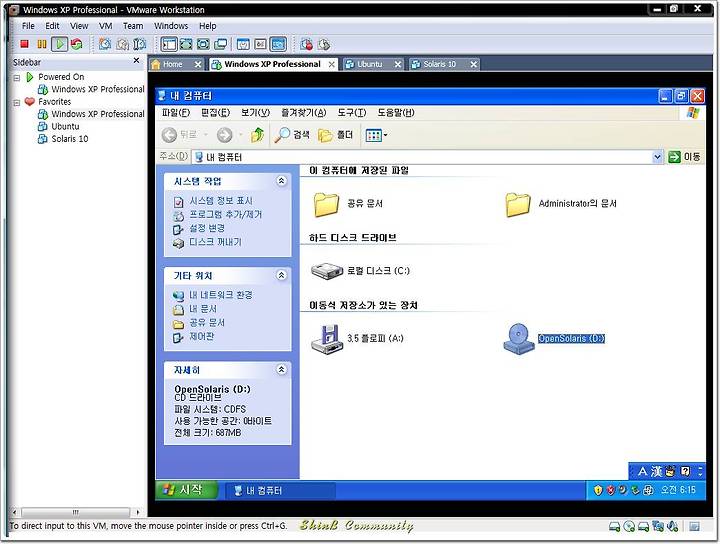720x544 pixels.
Task: Toggle the console view toolbar button
Action: pos(278,44)
